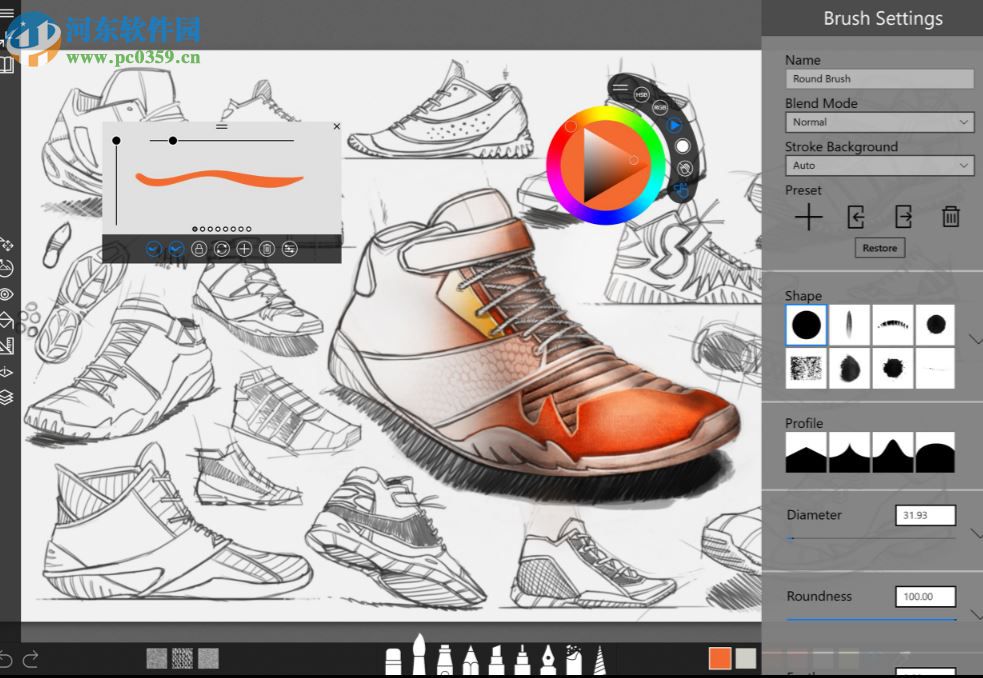
Task: Click the eye icon on the left sidebar
Action: tap(8, 294)
